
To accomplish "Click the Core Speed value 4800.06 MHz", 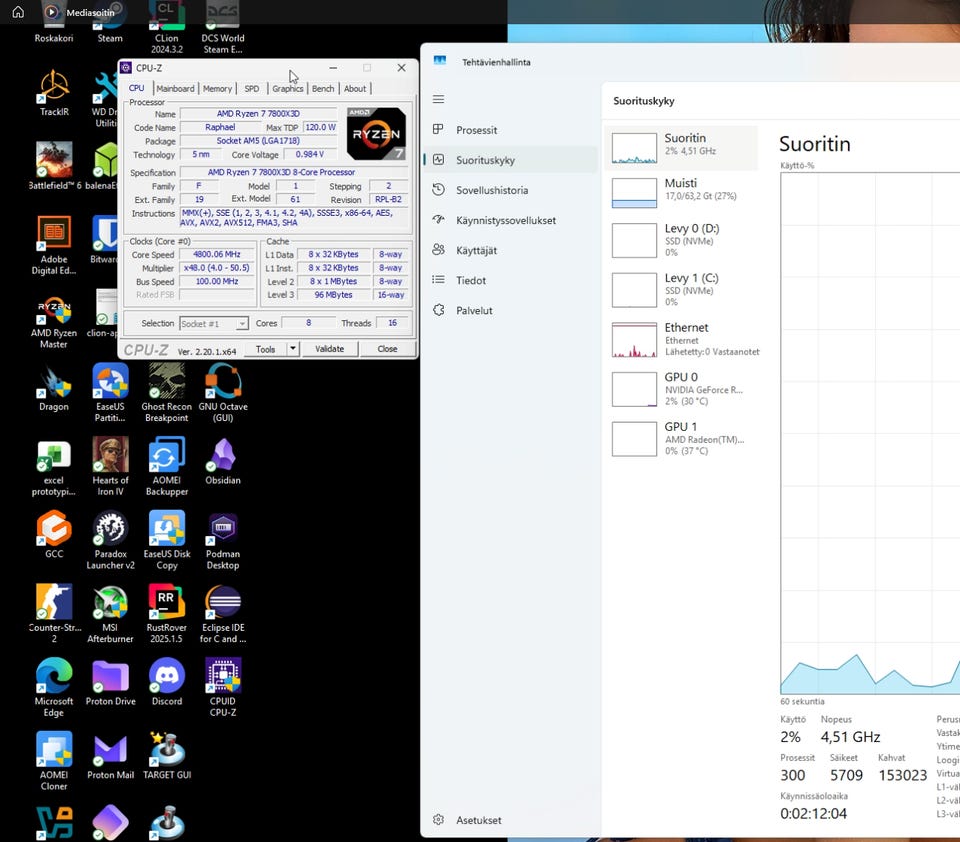I will coord(217,254).
